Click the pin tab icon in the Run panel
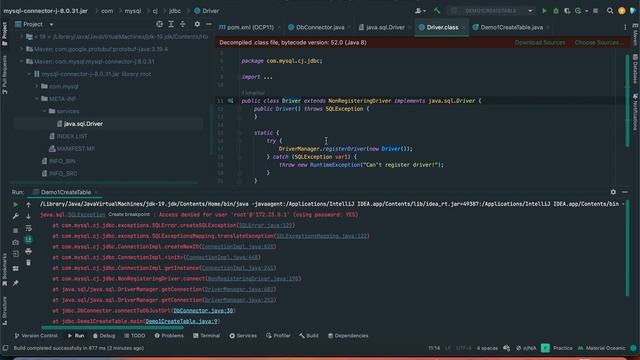Screen dimensions: 640x360 coord(16,283)
